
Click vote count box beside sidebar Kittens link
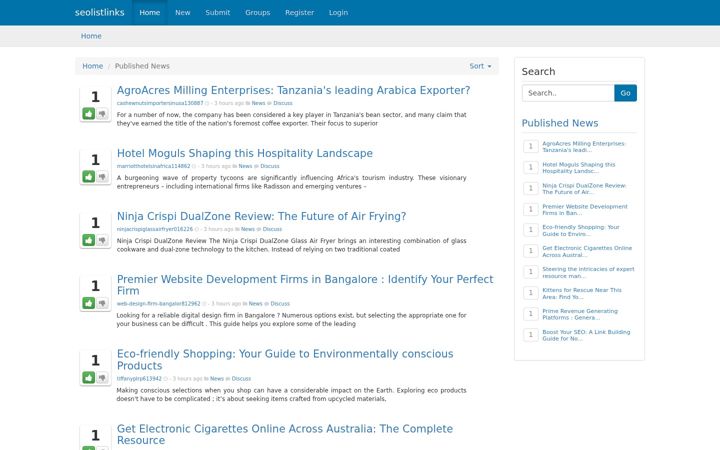530,293
